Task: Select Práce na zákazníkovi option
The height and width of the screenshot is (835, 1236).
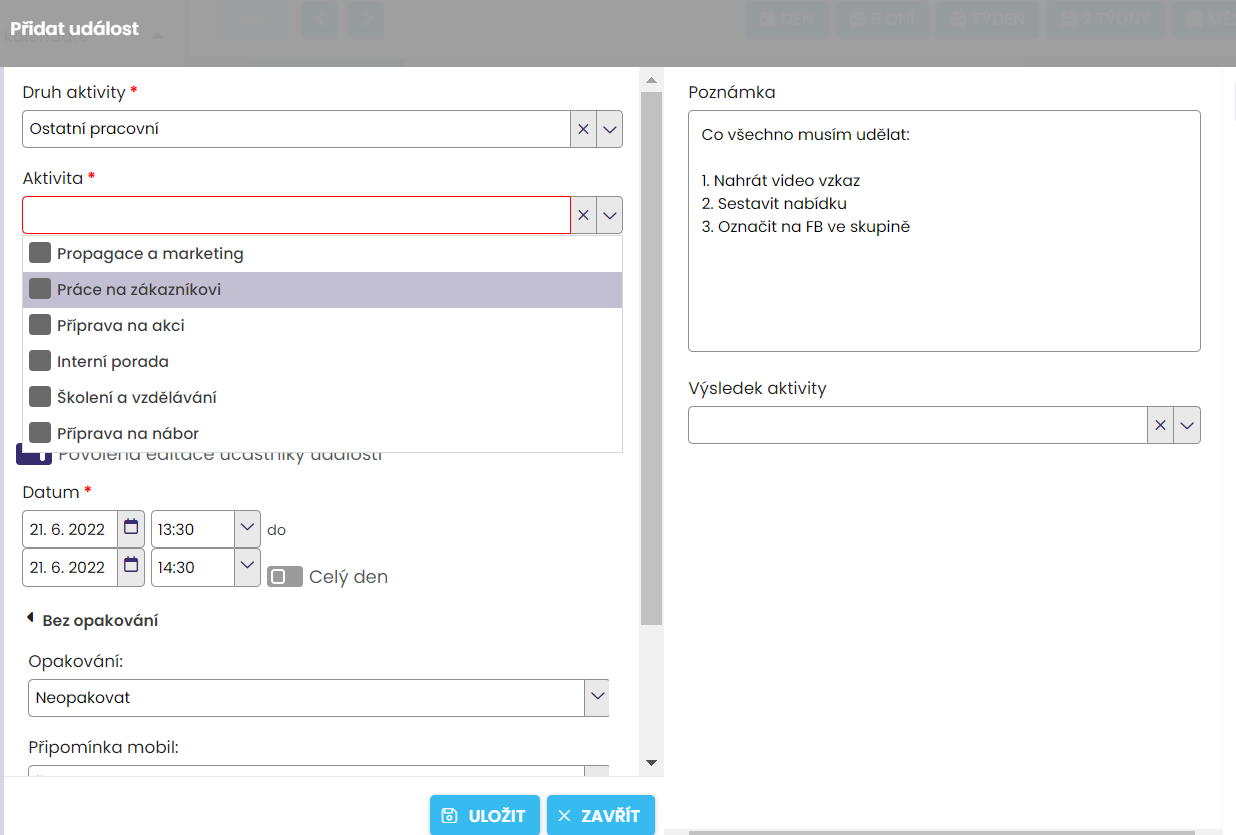Action: click(x=139, y=290)
